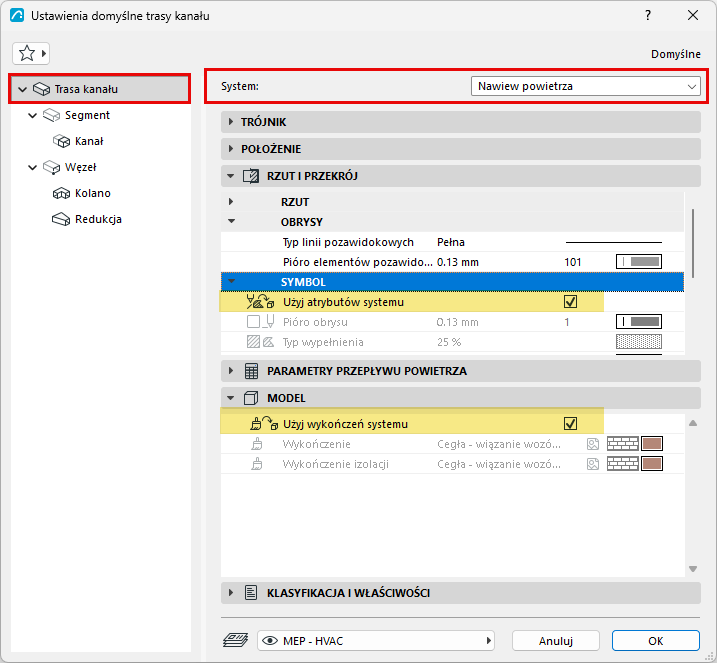The width and height of the screenshot is (717, 663).
Task: Click the Kolano elbow icon
Action: [61, 193]
